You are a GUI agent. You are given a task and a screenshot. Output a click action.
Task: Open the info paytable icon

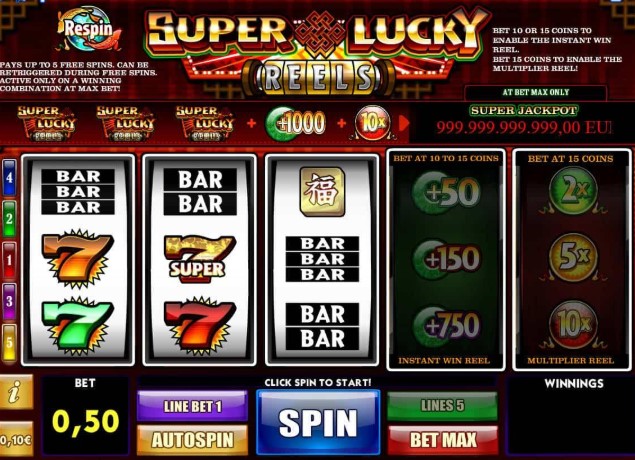click(x=15, y=393)
